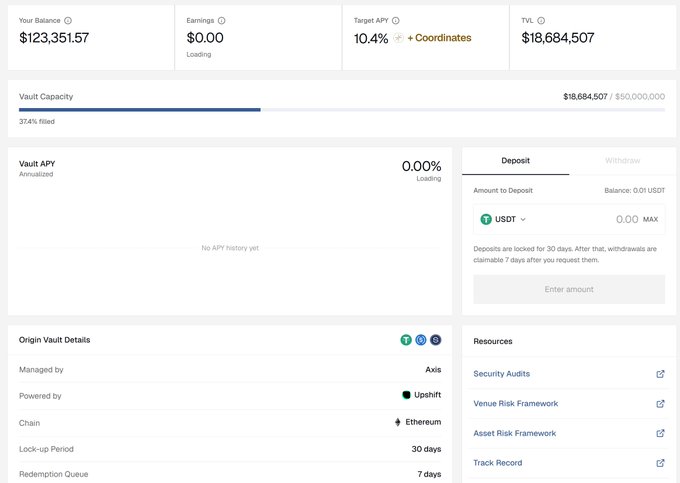680x483 pixels.
Task: Click the Redemption Queue label
Action: point(54,474)
